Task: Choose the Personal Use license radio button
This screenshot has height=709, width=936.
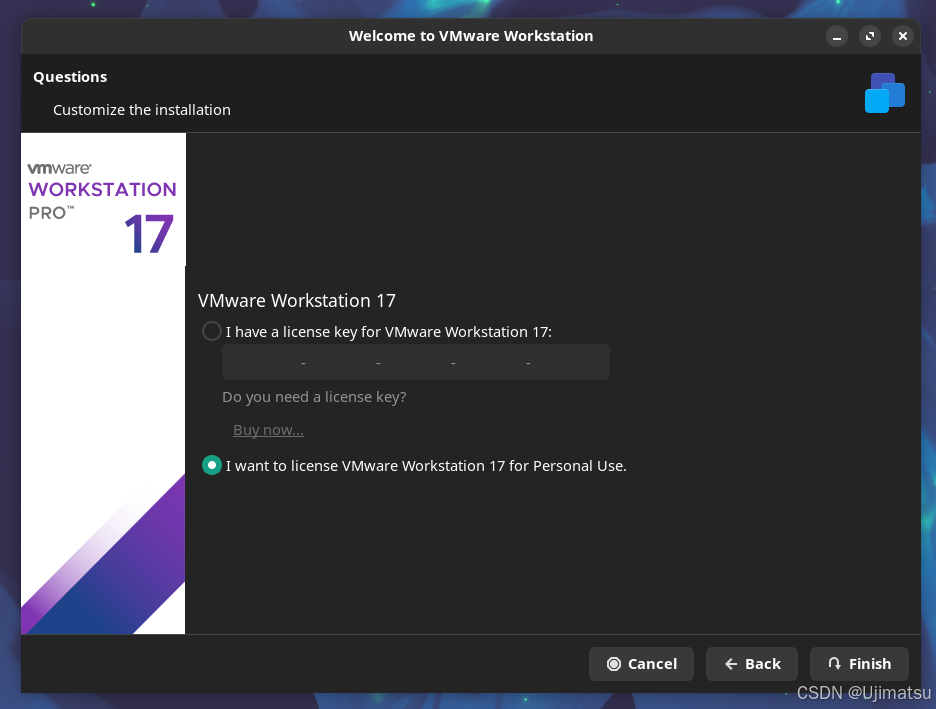Action: pos(212,466)
